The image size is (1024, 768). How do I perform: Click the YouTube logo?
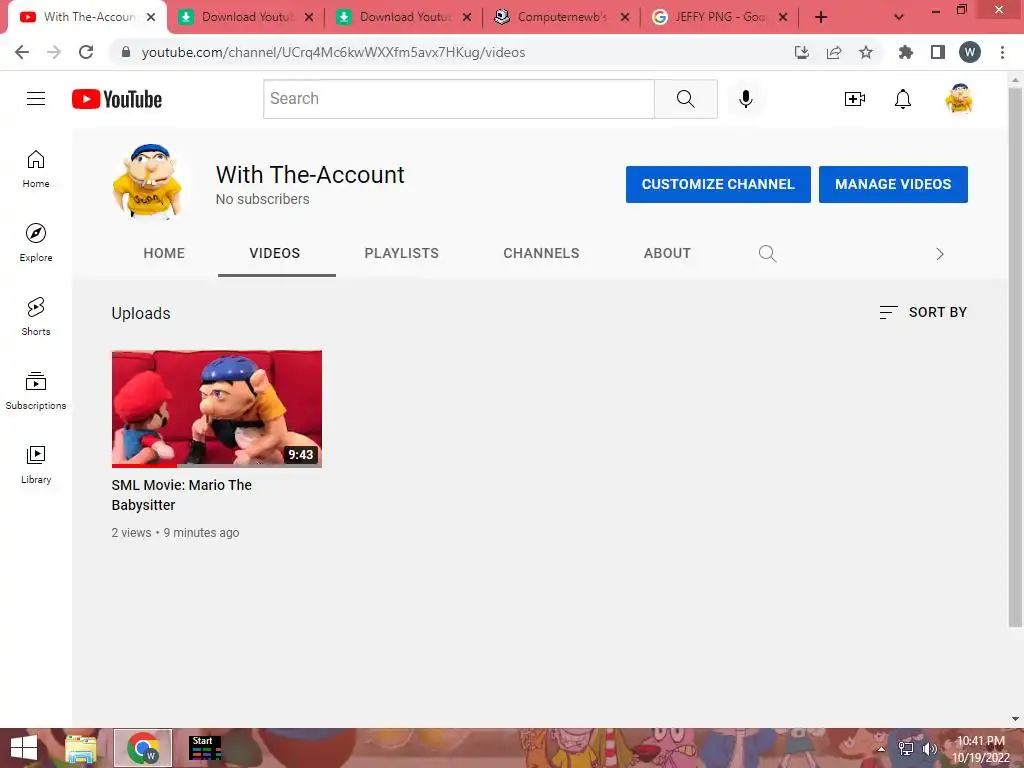click(x=117, y=99)
